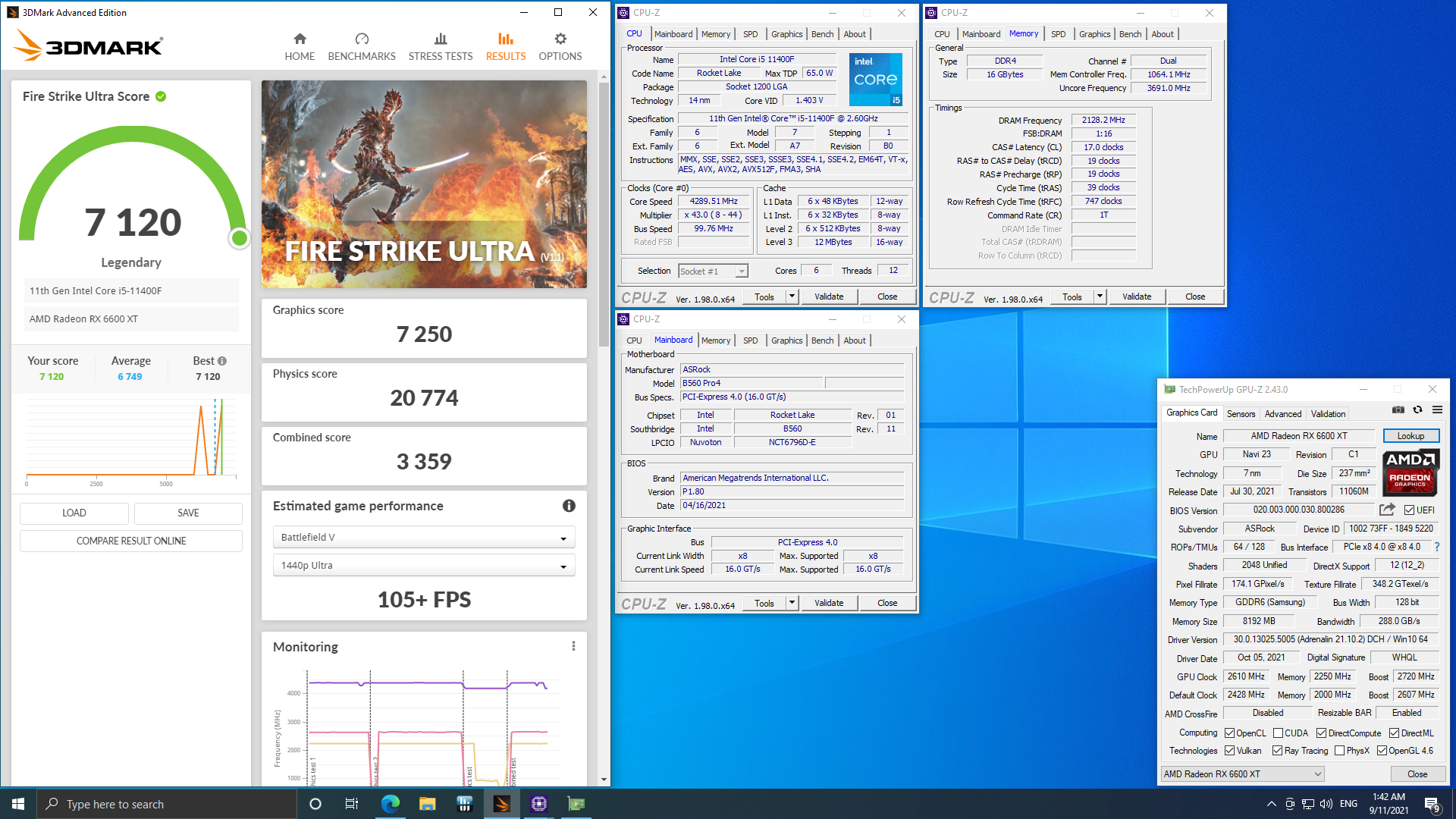Click Best score info icon

[x=222, y=361]
